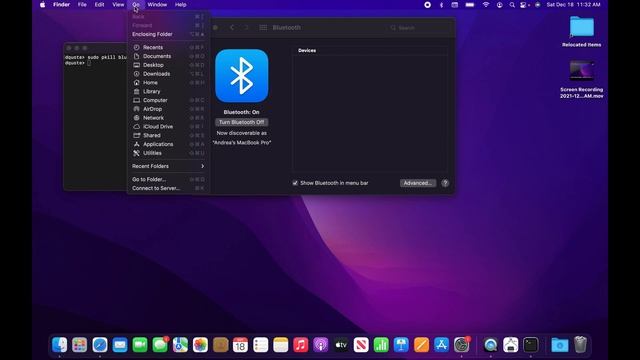Screen dimensions: 640x360
Task: Go forward in the Bluetooth preferences window
Action: pyautogui.click(x=246, y=27)
